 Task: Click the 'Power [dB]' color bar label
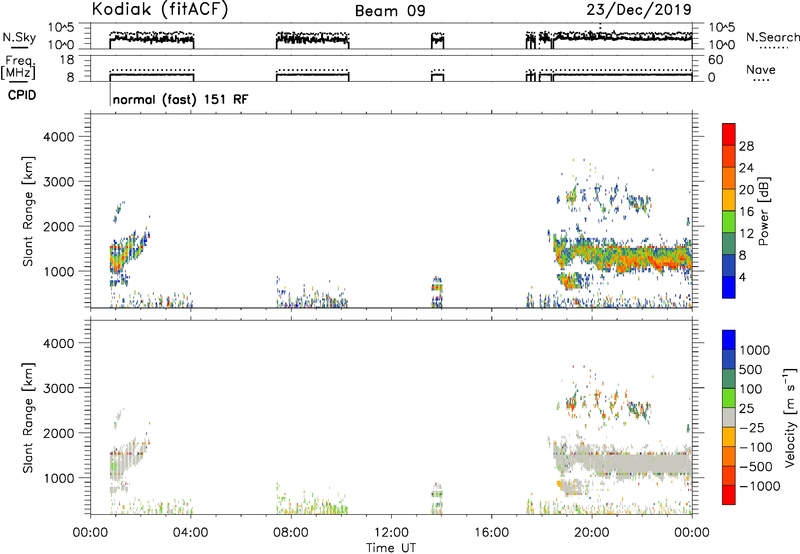tap(763, 211)
